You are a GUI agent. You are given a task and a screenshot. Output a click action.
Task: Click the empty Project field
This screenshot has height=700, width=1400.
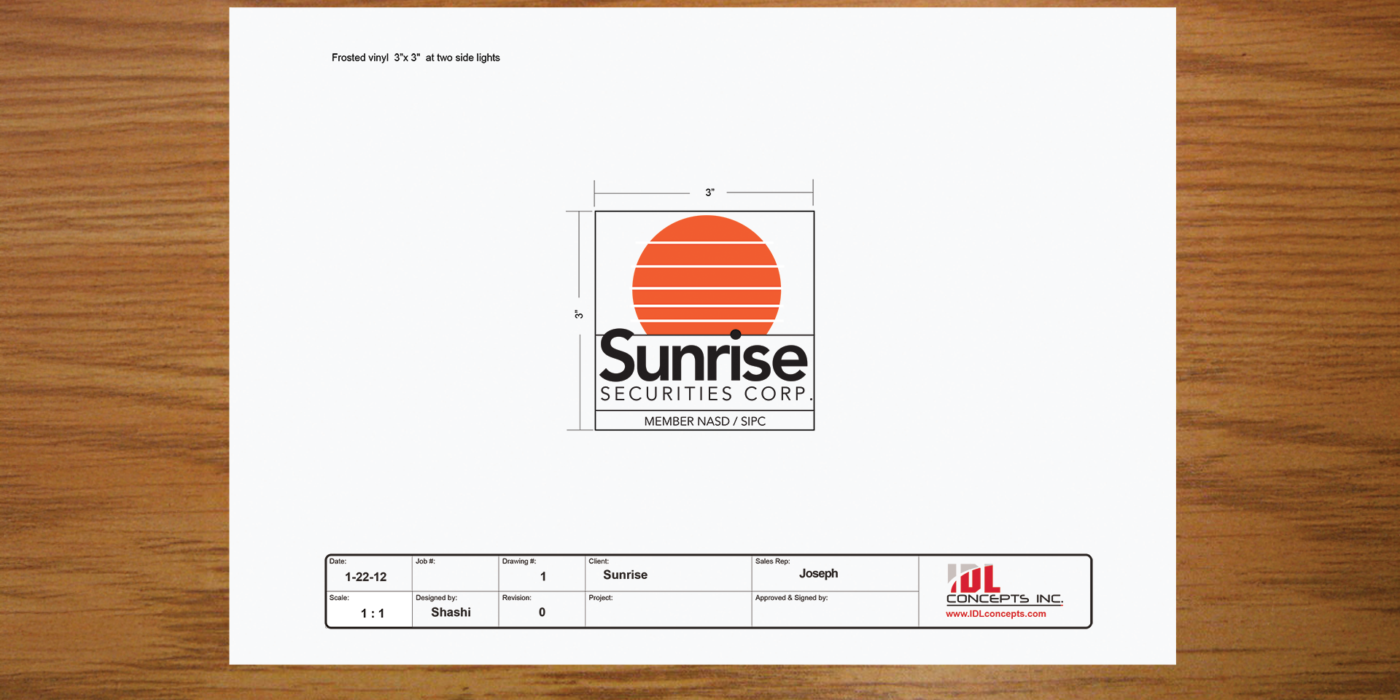(x=668, y=612)
